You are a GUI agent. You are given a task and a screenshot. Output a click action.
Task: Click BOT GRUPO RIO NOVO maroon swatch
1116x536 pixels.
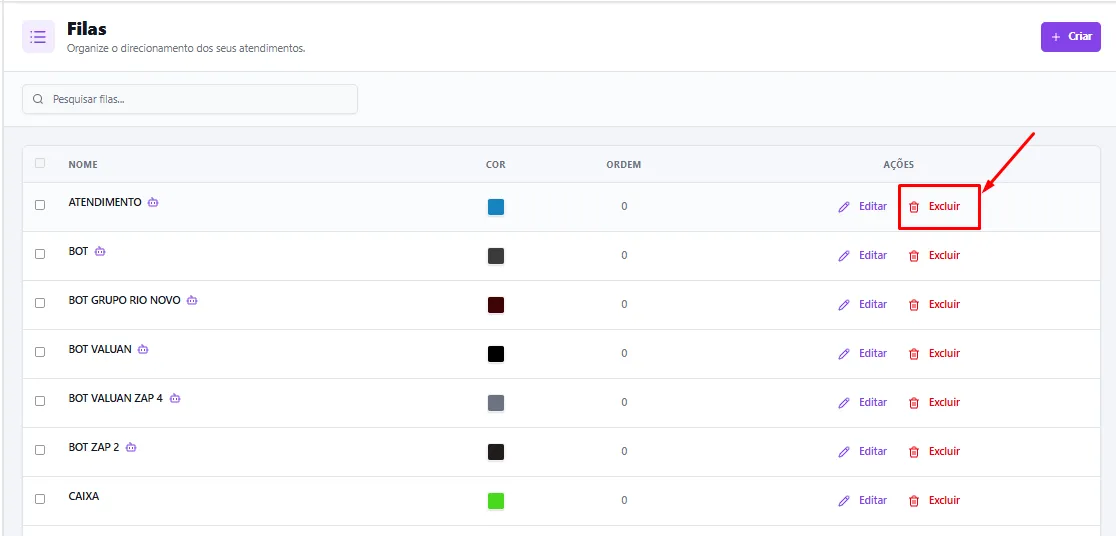pos(496,305)
